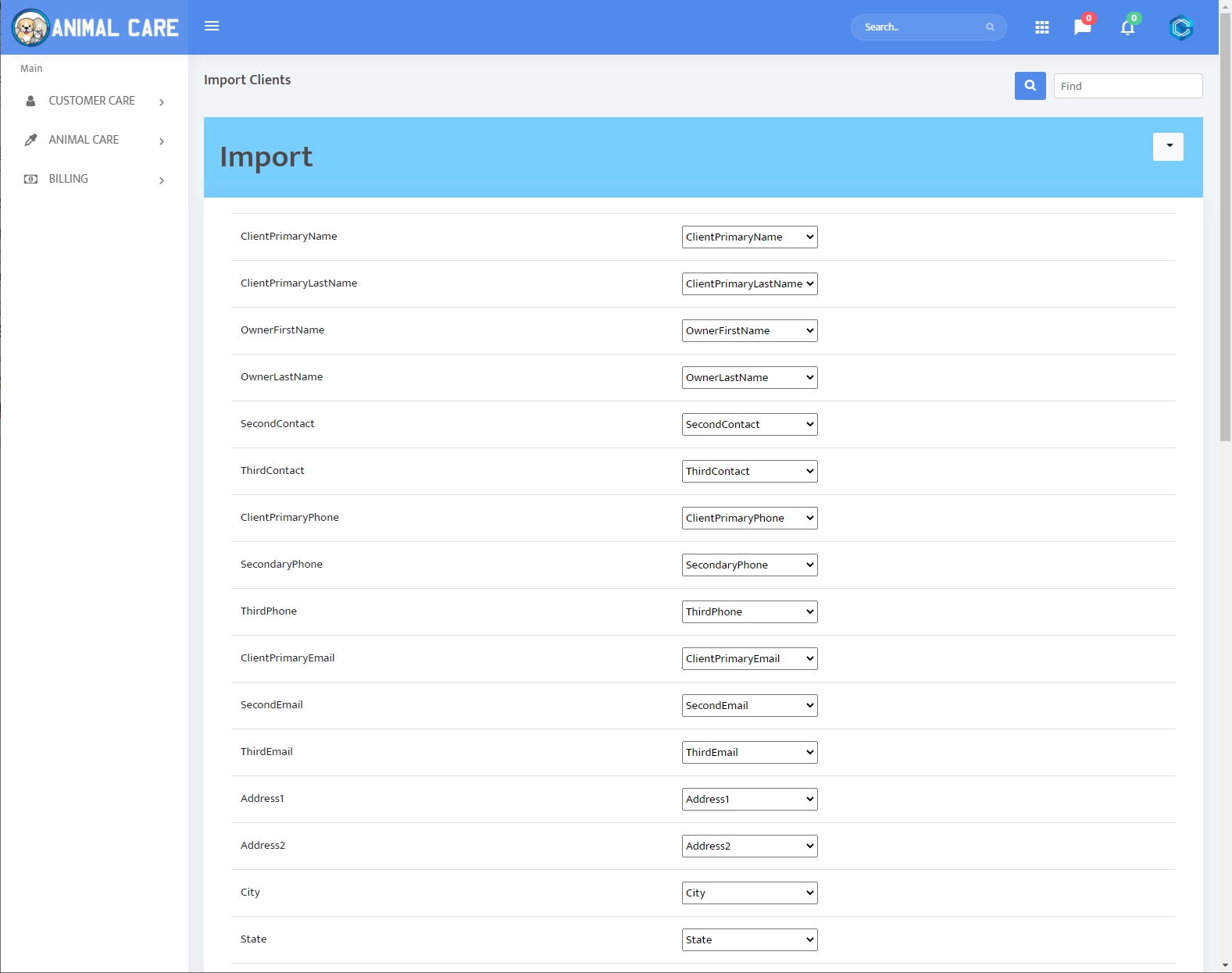This screenshot has height=973, width=1232.
Task: Open the Import panel dropdown caret button
Action: (1168, 147)
